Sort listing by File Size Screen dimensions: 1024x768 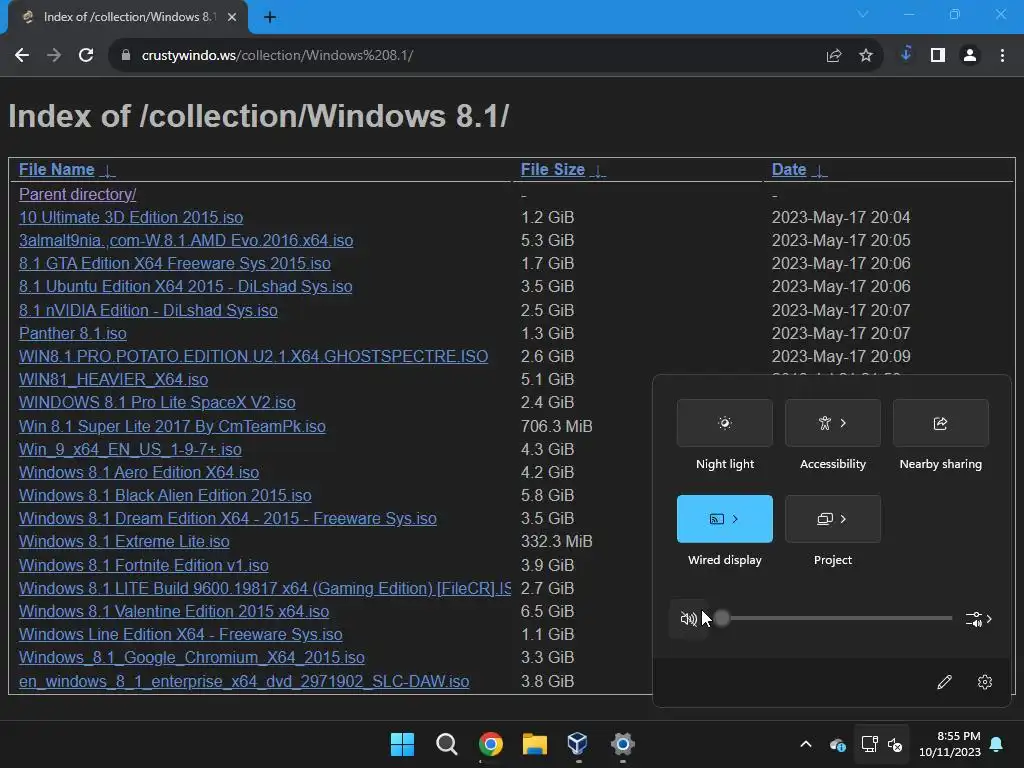[563, 170]
